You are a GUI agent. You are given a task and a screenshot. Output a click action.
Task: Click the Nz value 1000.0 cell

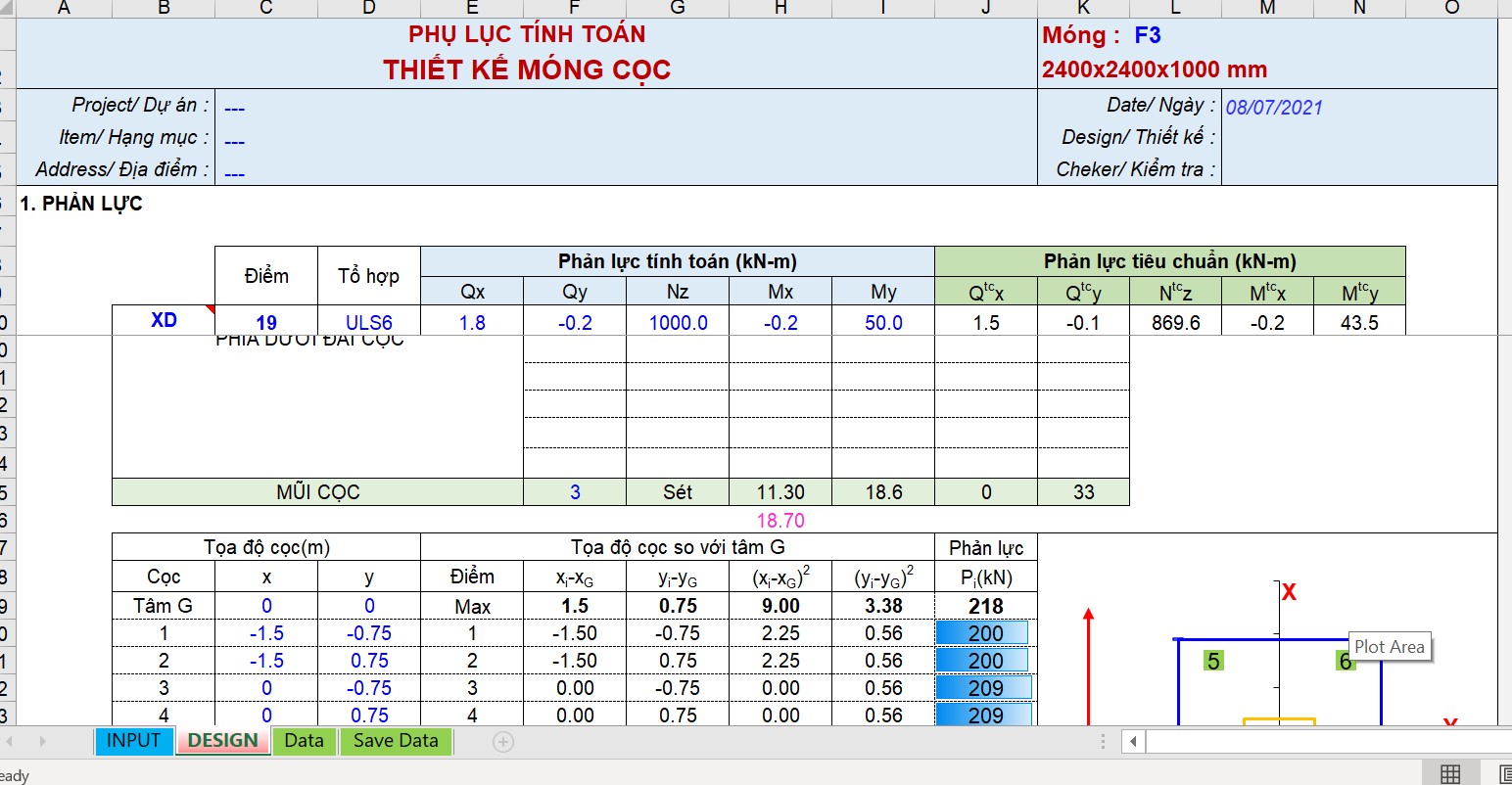[x=678, y=323]
